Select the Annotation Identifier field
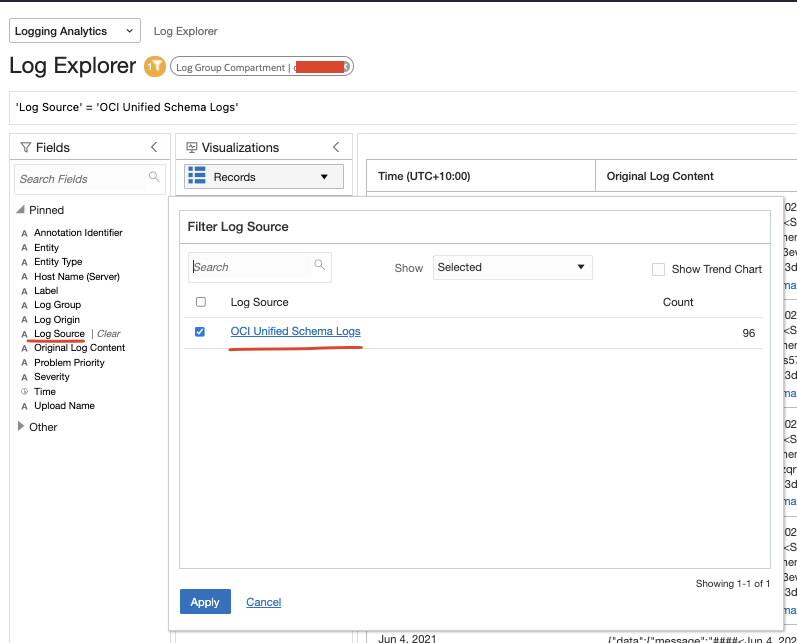This screenshot has width=797, height=643. [x=78, y=232]
